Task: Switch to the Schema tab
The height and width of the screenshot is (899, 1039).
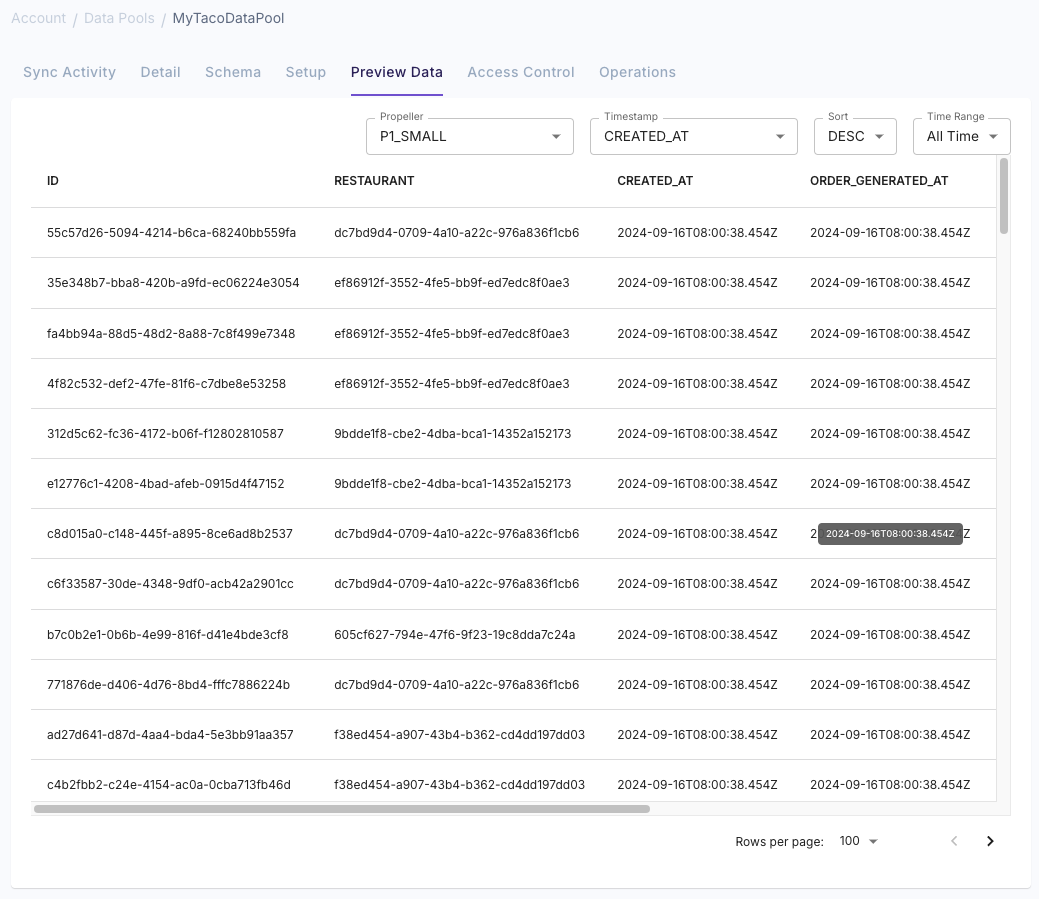Action: coord(233,72)
